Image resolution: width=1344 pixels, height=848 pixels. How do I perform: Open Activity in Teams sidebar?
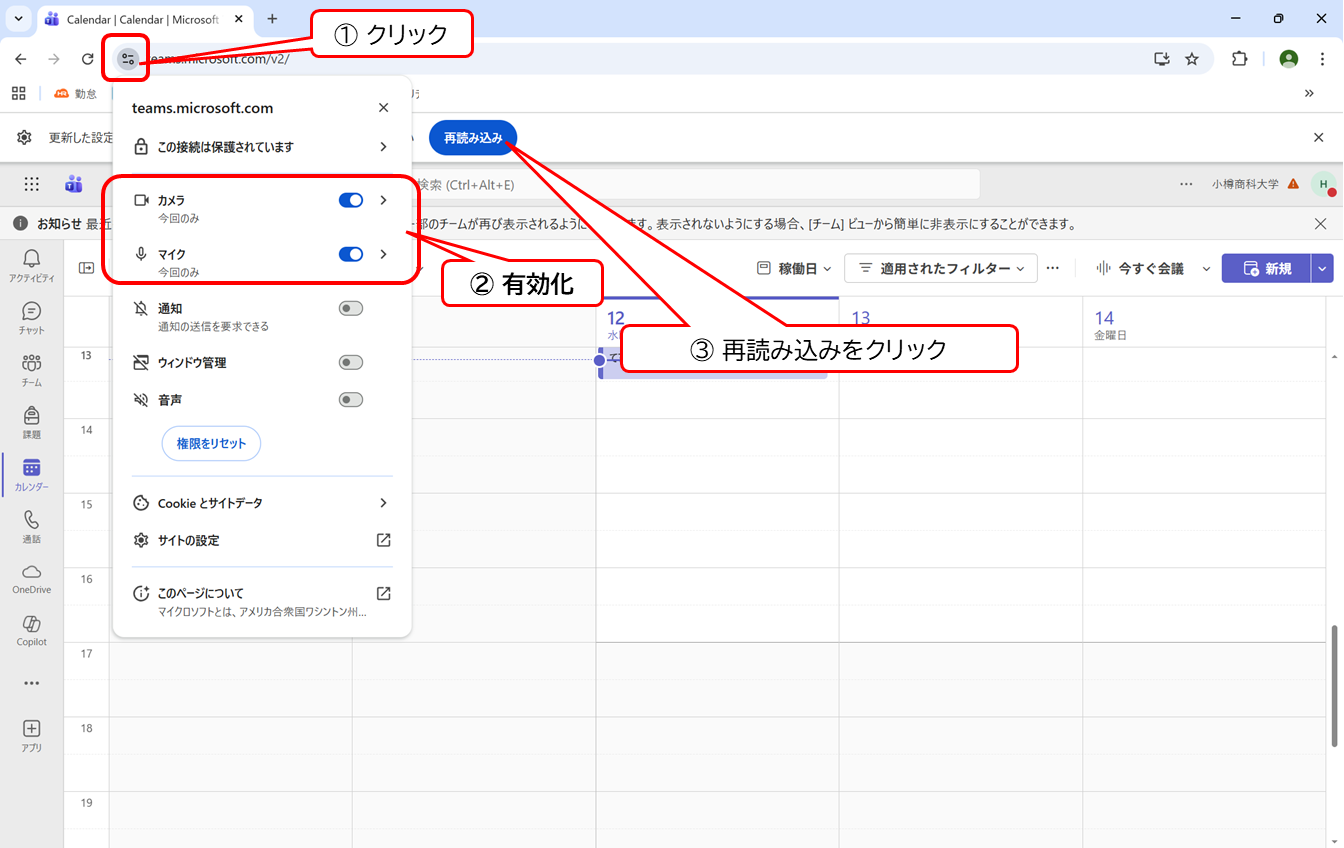click(31, 265)
